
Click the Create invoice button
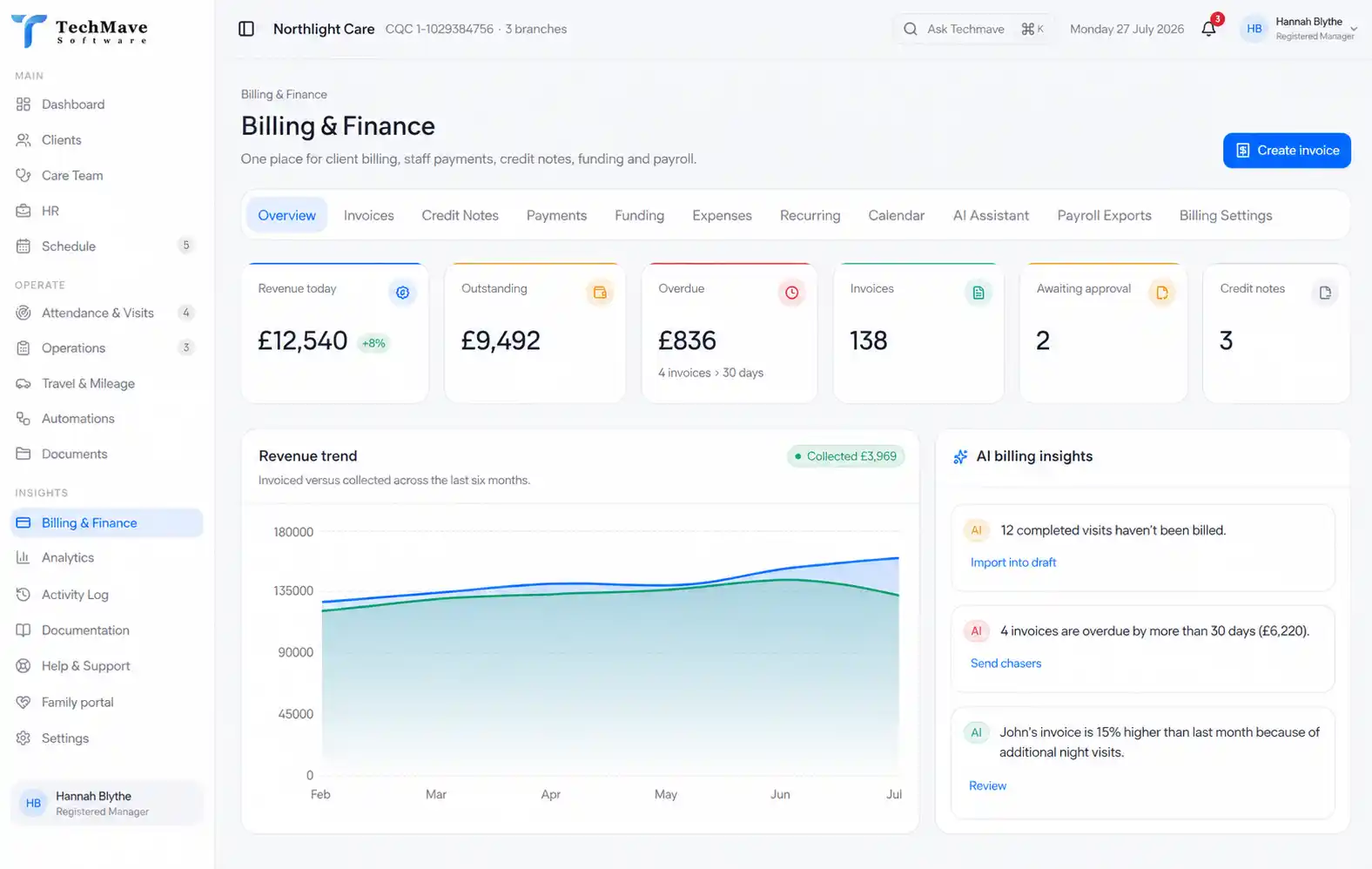click(x=1287, y=151)
